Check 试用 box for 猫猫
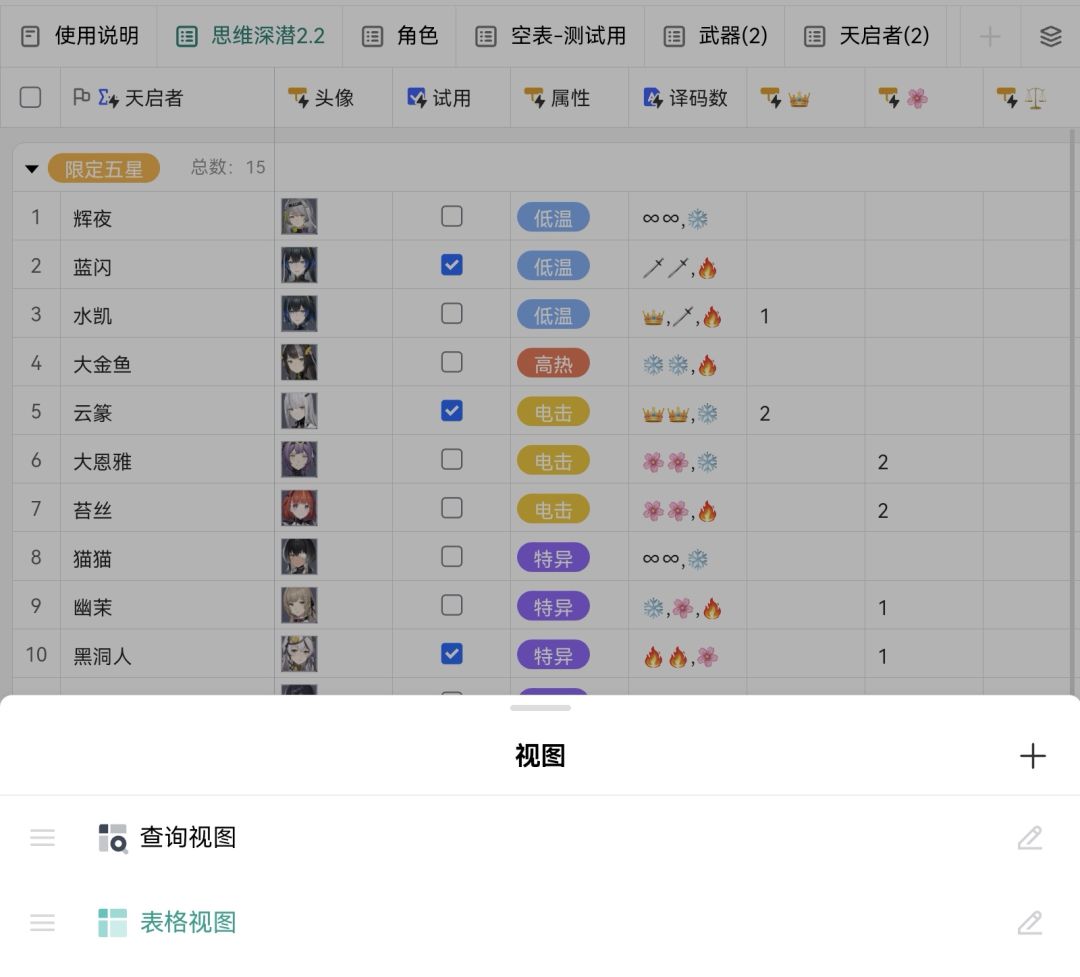 pyautogui.click(x=452, y=556)
